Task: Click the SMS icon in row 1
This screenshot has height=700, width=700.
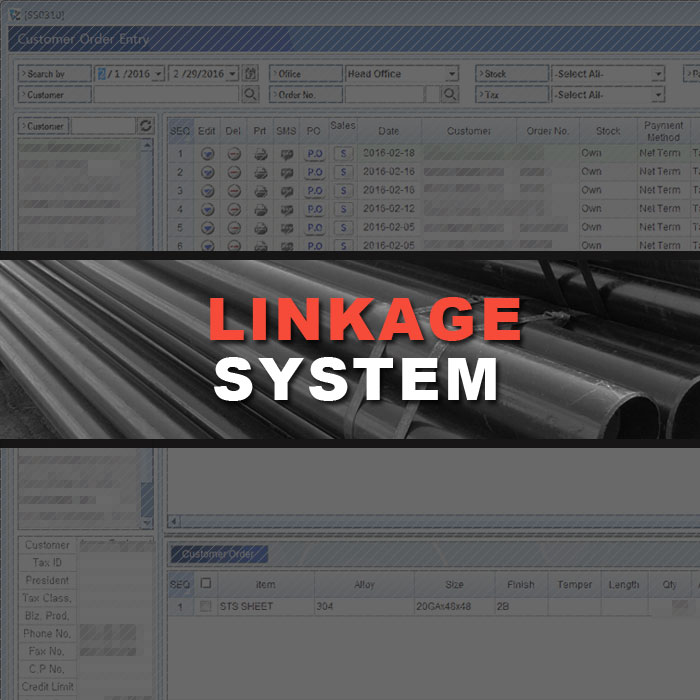Action: pos(287,154)
